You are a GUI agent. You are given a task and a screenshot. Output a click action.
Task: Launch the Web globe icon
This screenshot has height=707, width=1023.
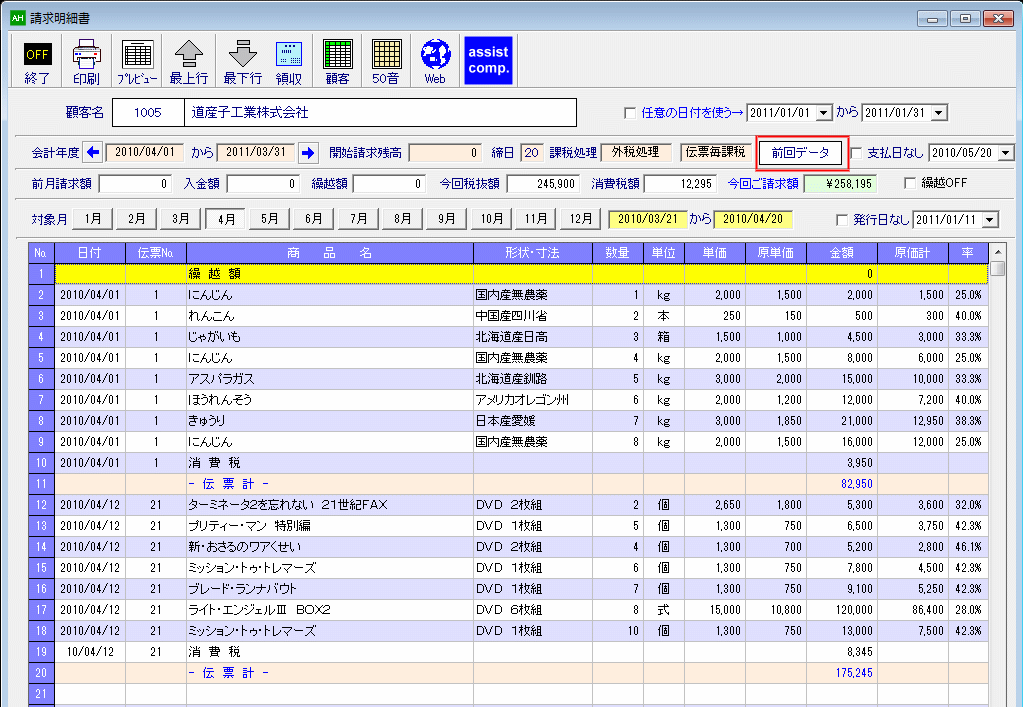click(435, 59)
